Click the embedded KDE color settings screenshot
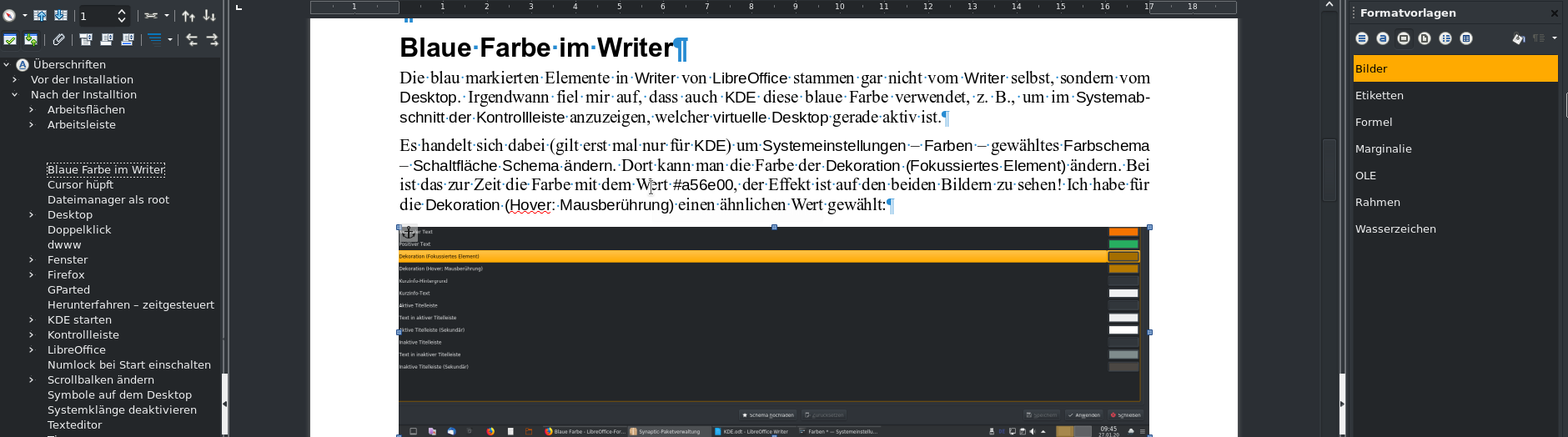 coord(774,331)
